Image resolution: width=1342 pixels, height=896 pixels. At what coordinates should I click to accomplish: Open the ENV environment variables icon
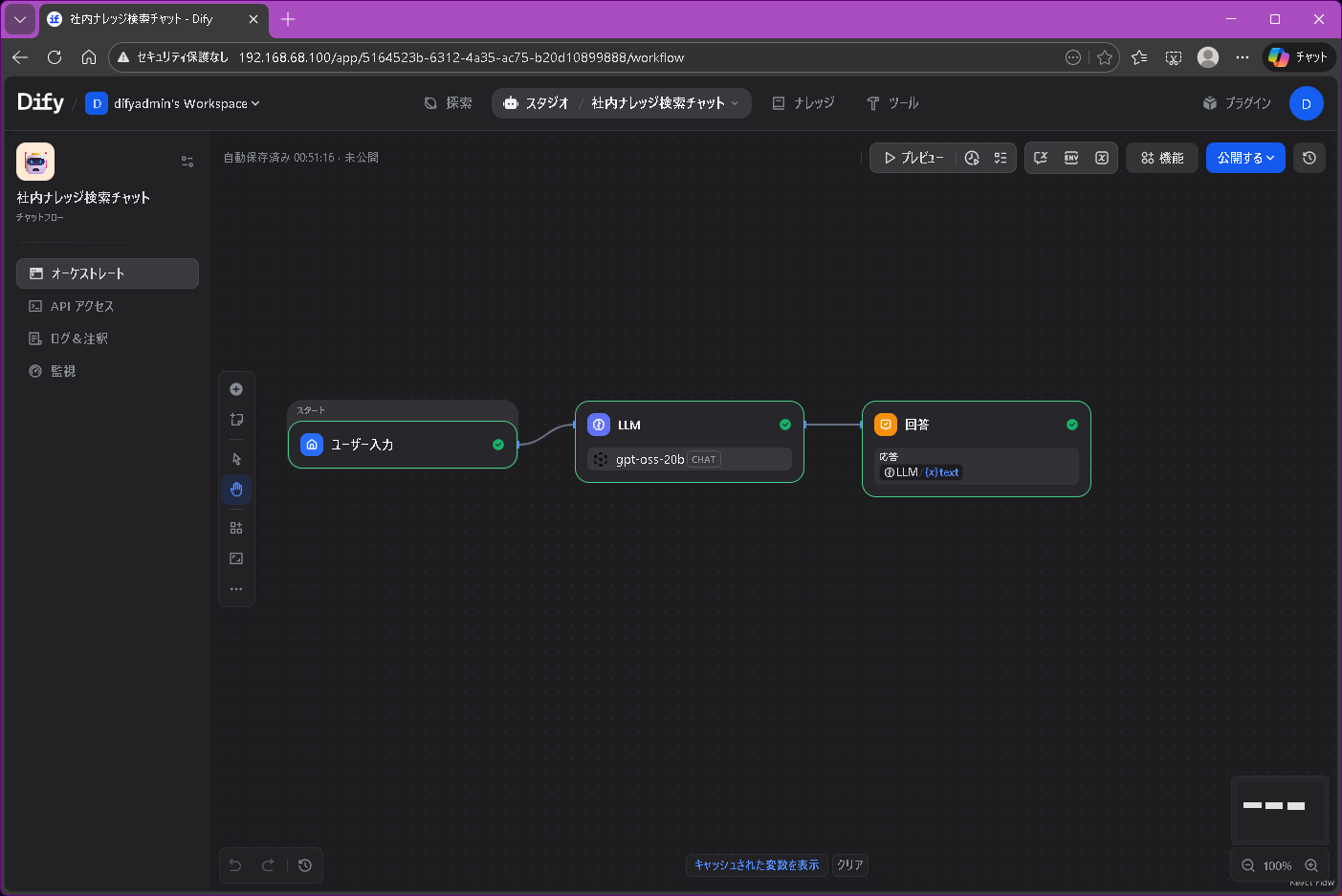[1071, 158]
